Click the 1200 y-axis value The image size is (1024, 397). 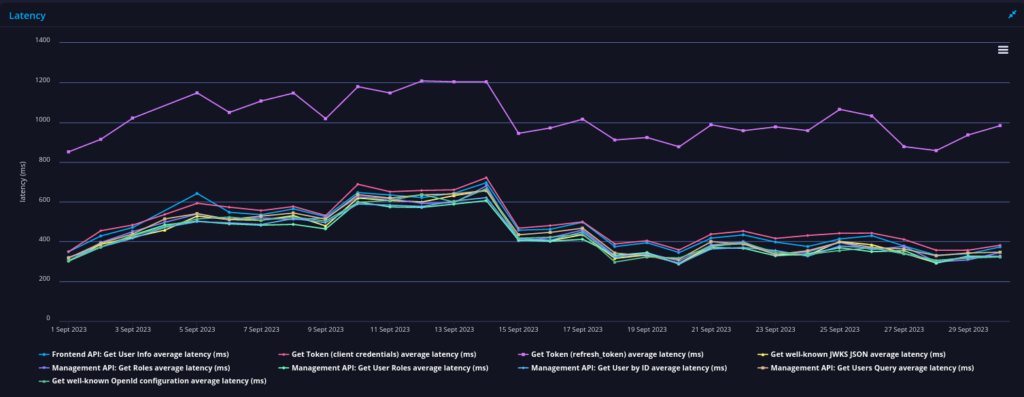point(43,80)
